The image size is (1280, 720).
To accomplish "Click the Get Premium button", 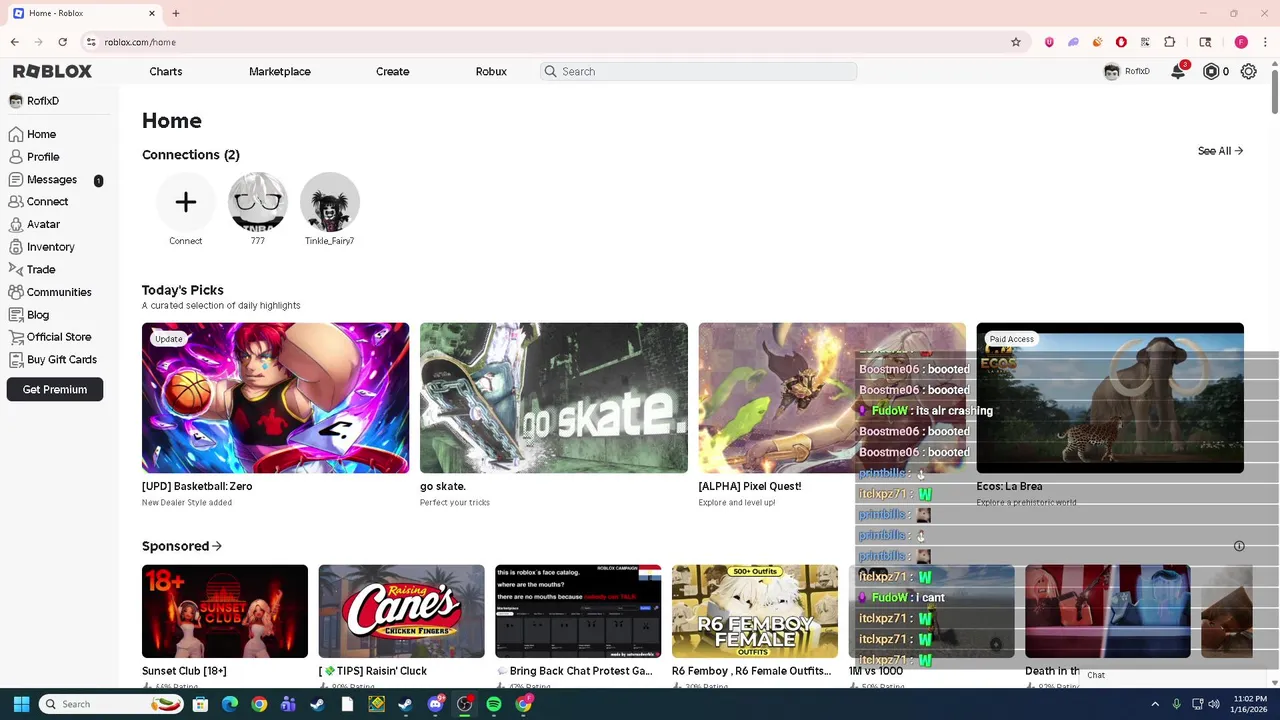I will (x=55, y=389).
